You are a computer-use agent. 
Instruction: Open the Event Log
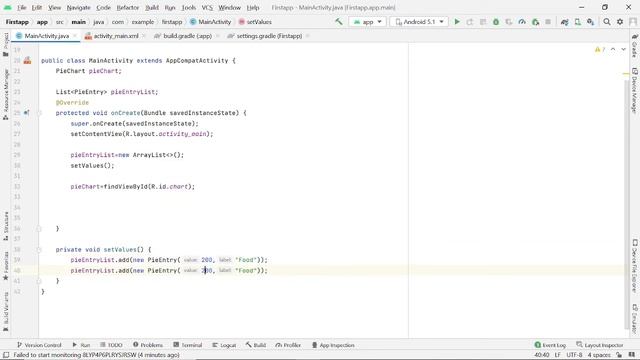coord(550,345)
